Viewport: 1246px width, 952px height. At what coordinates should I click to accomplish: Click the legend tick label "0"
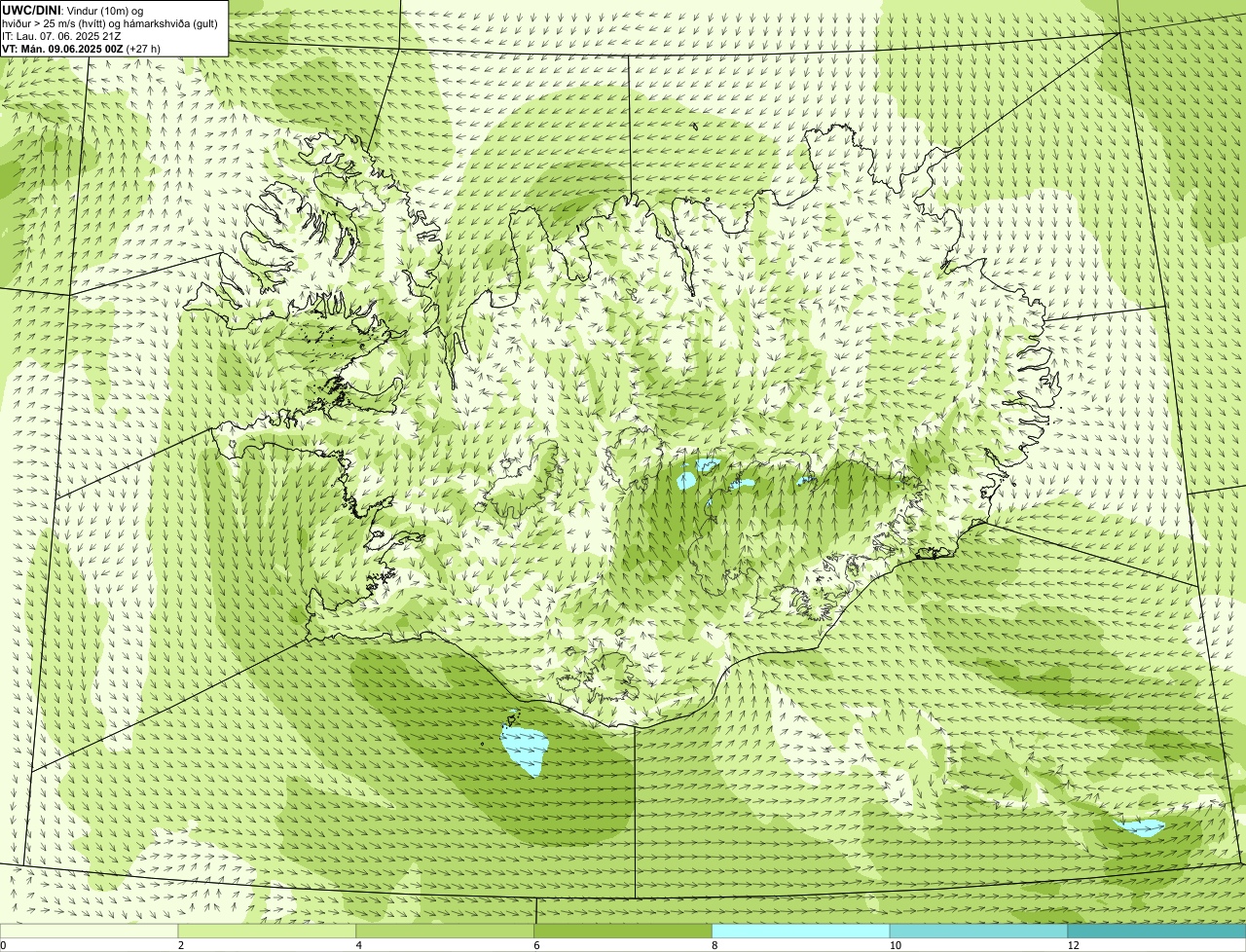pos(3,945)
